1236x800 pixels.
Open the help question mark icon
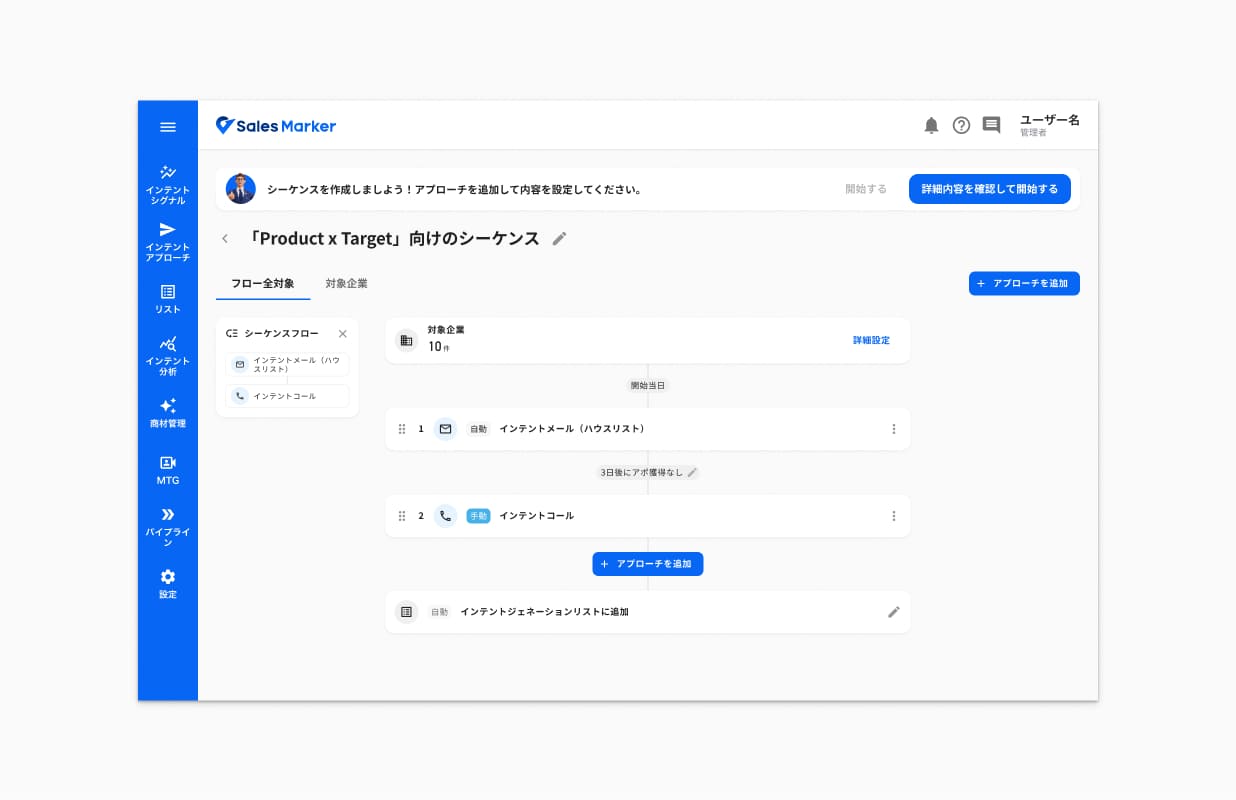pos(961,125)
